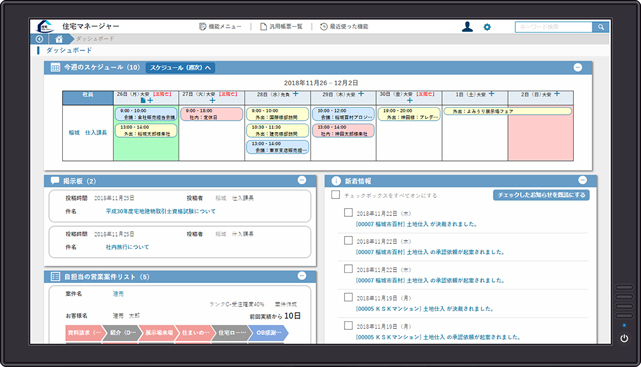Viewport: 641px width, 367px height.
Task: Check チェックボックスをすべてオンにする checkbox
Action: click(x=336, y=195)
